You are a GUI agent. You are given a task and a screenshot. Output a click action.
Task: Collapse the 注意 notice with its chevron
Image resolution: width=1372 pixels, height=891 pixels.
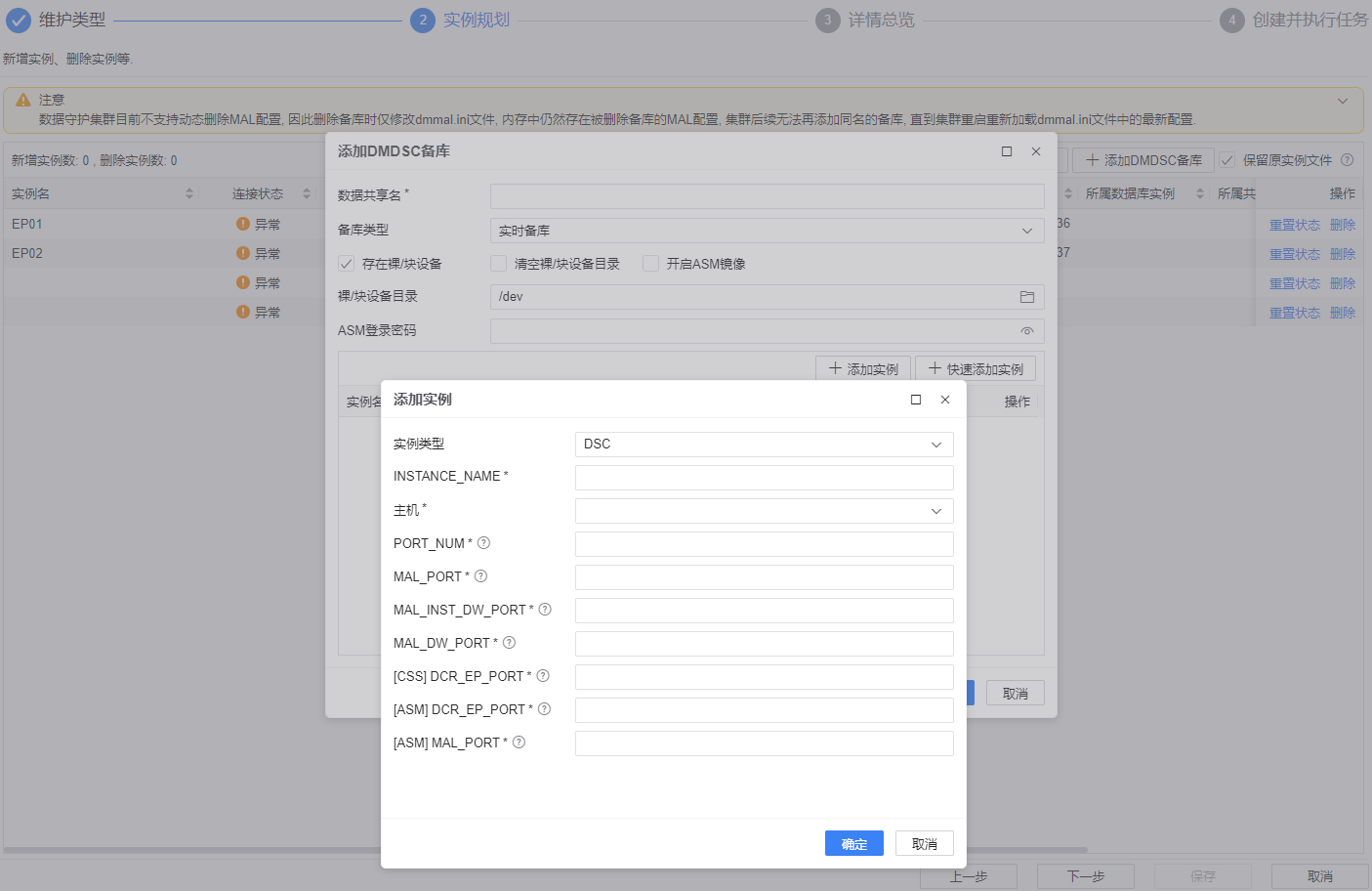(1343, 101)
